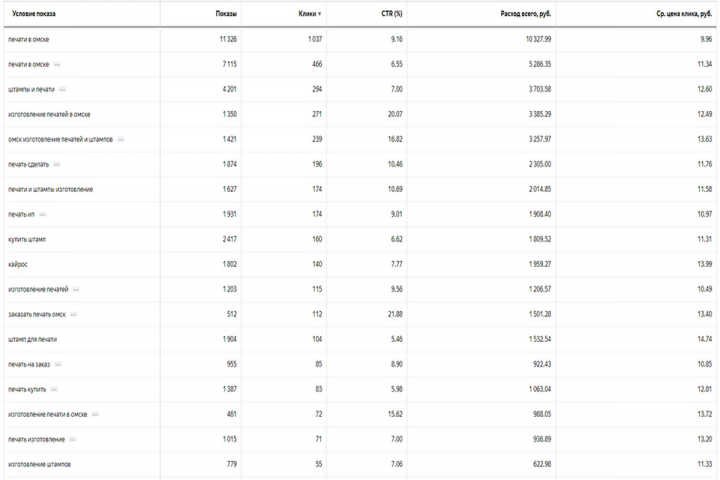The image size is (720, 480).
Task: Expand ellipsis beside 'печать ип'
Action: 43,214
